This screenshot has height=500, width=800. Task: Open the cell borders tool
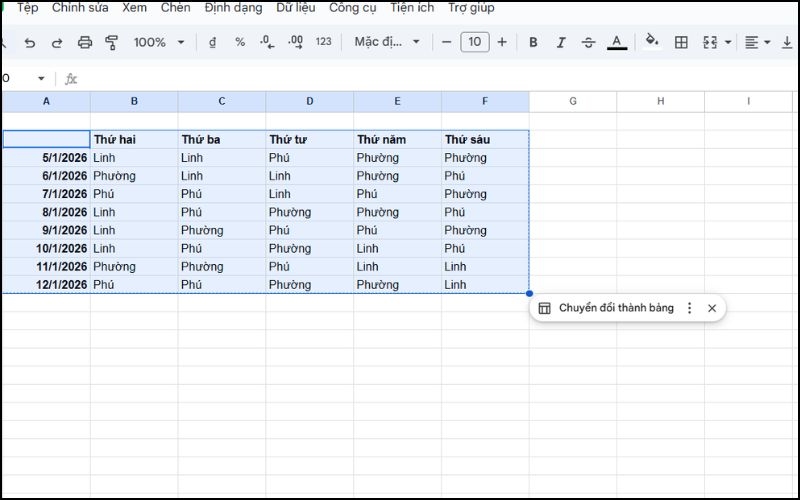[x=681, y=42]
